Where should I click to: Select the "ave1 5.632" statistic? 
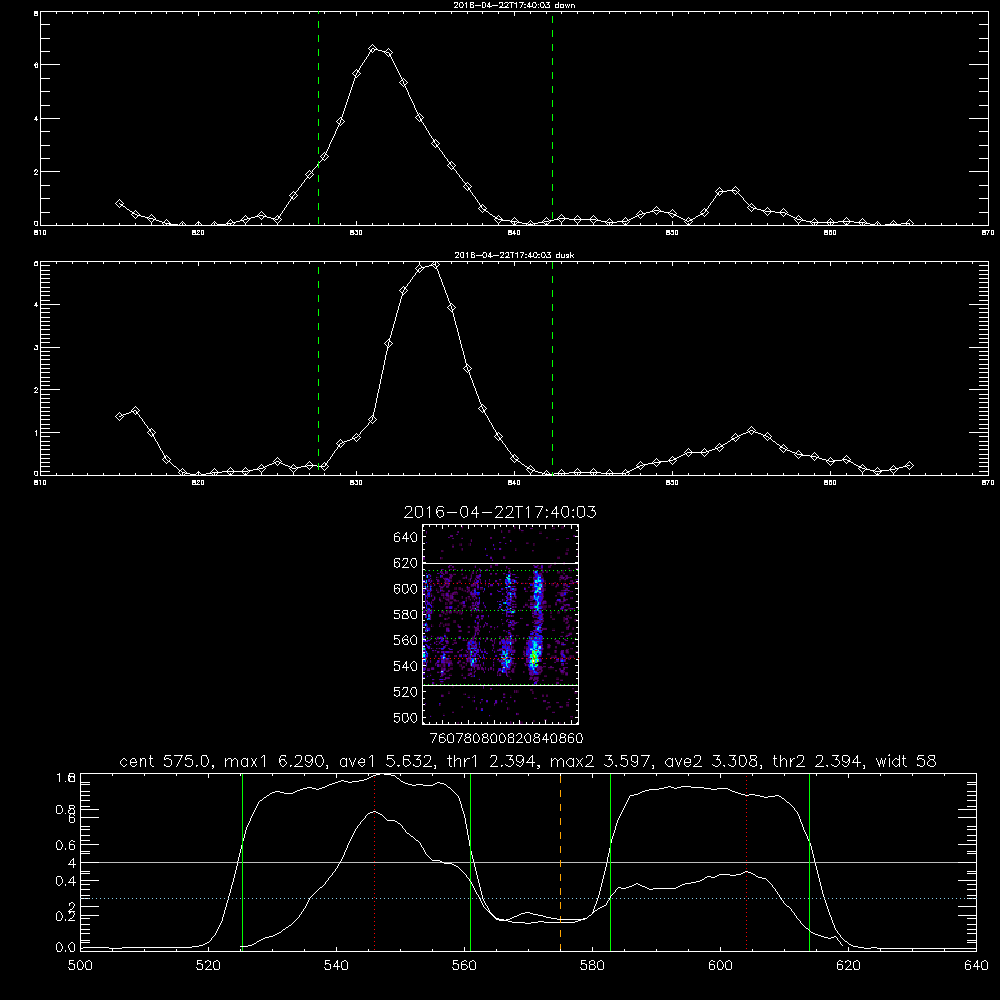[385, 761]
